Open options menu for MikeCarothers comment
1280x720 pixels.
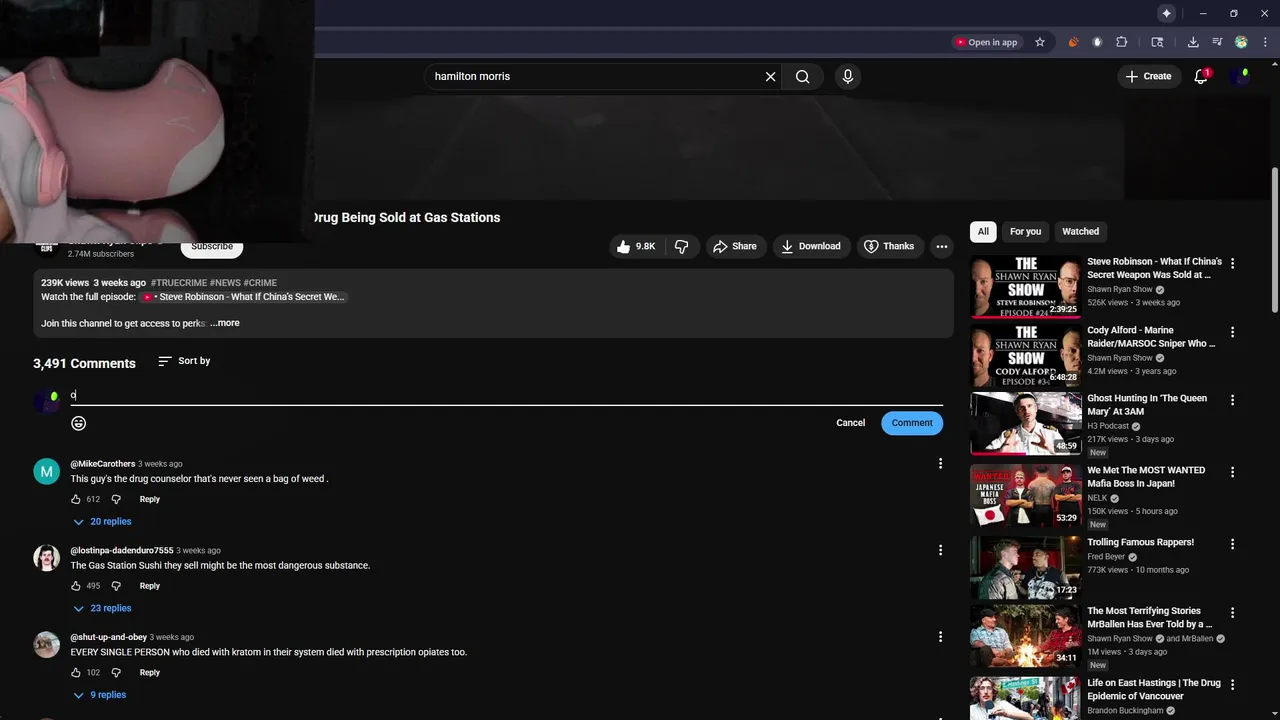pos(940,463)
